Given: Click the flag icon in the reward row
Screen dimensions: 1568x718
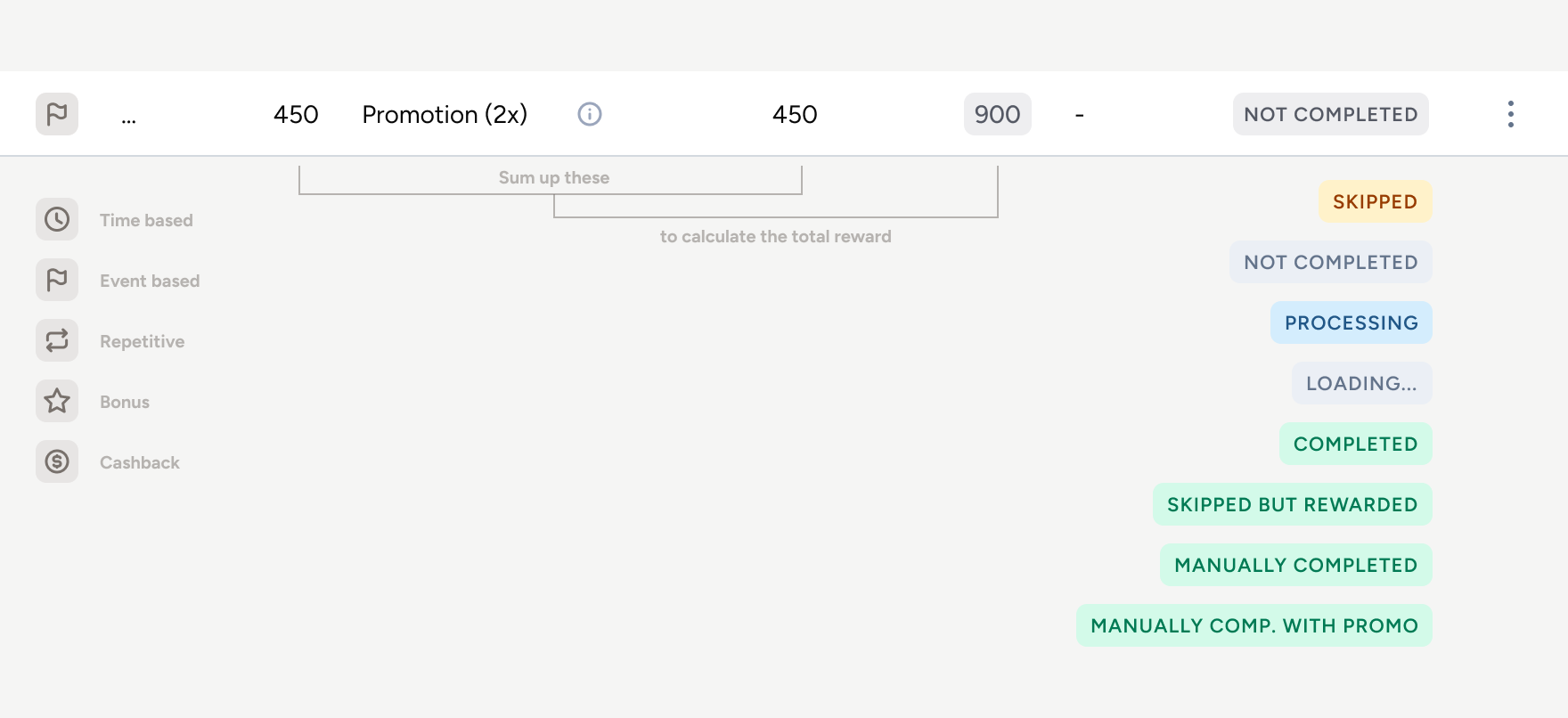Looking at the screenshot, I should coord(57,114).
